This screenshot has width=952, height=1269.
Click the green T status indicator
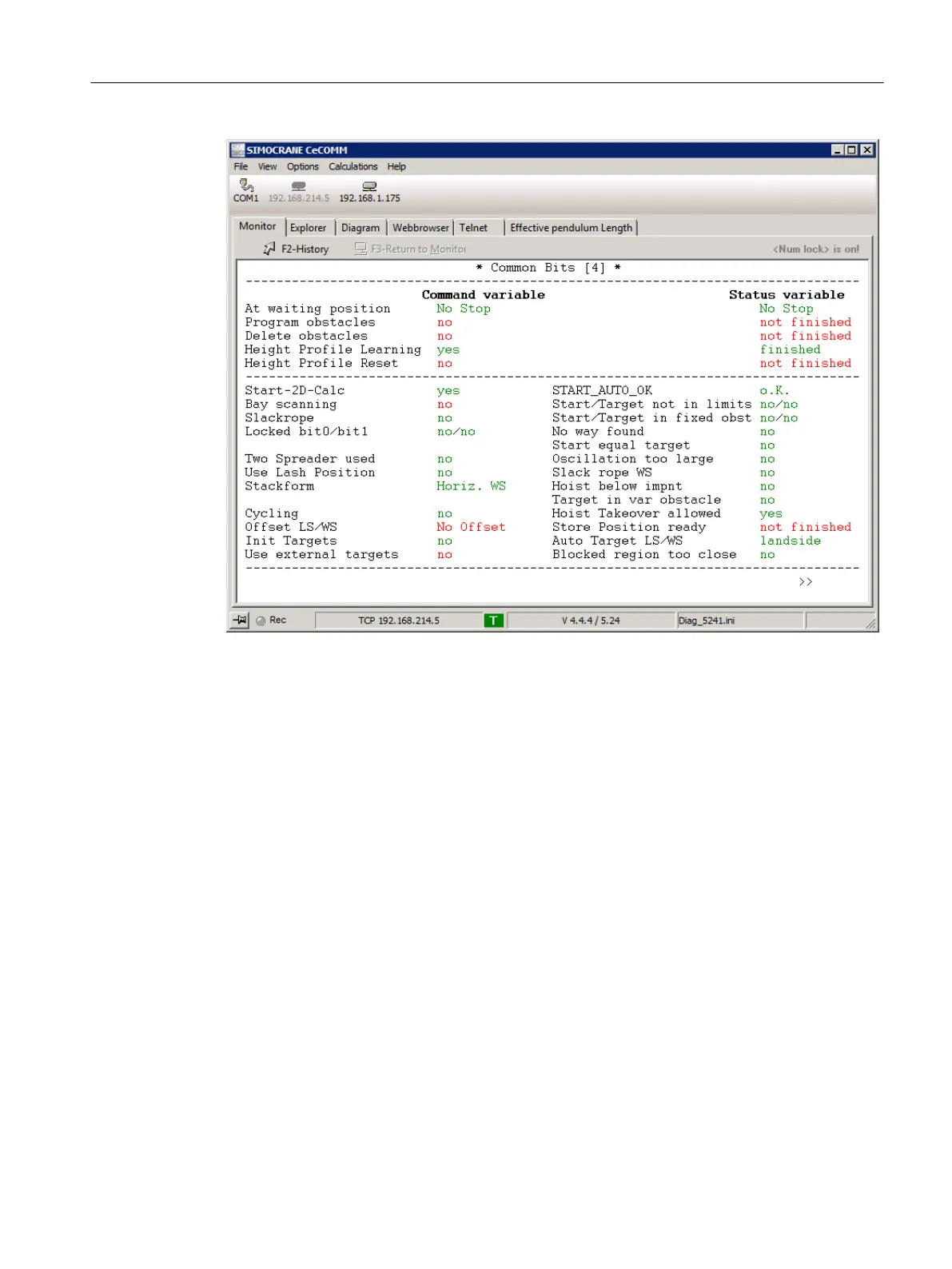(494, 621)
